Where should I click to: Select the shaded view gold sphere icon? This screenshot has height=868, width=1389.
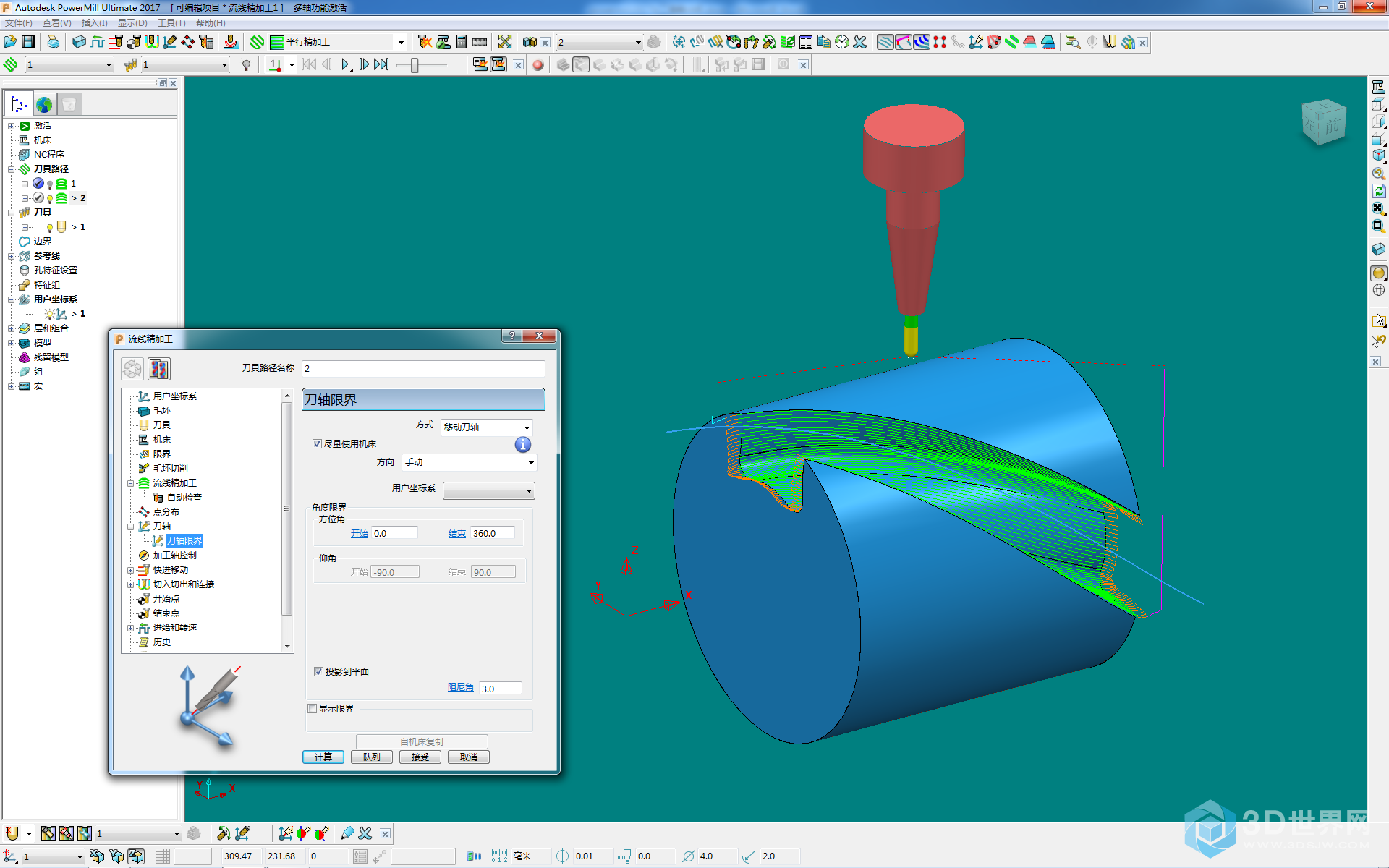pyautogui.click(x=1379, y=273)
